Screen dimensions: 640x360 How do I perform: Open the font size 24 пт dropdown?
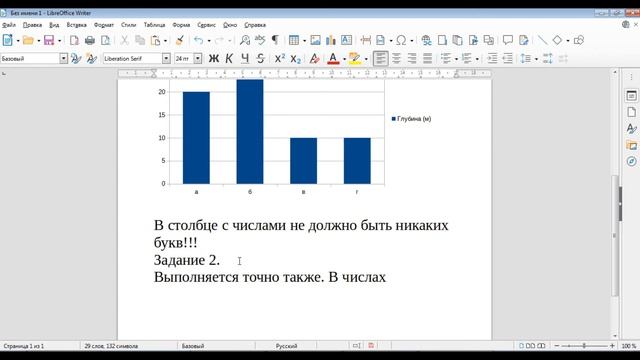click(x=198, y=58)
